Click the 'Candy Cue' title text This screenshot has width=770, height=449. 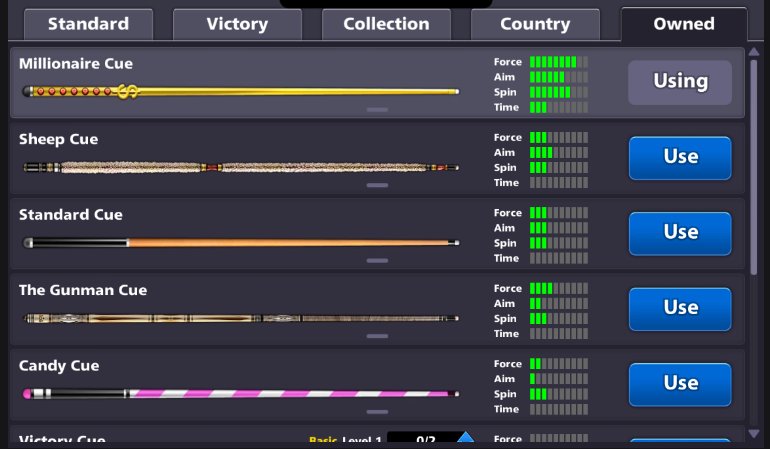click(x=59, y=366)
